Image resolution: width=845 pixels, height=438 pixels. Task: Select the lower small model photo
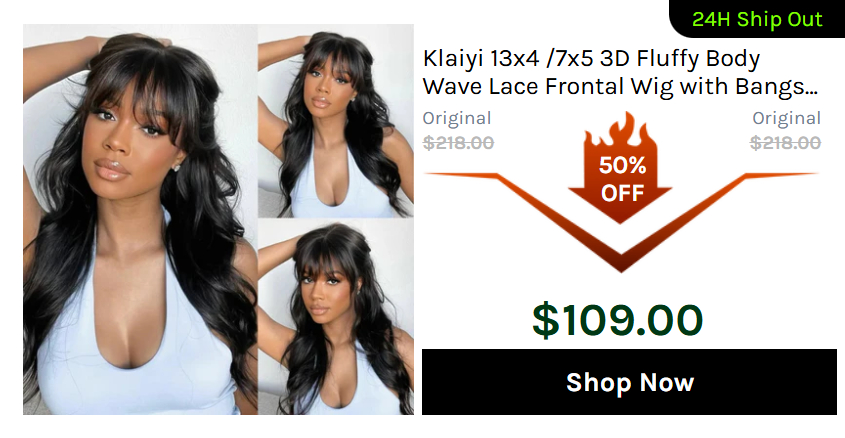point(336,317)
